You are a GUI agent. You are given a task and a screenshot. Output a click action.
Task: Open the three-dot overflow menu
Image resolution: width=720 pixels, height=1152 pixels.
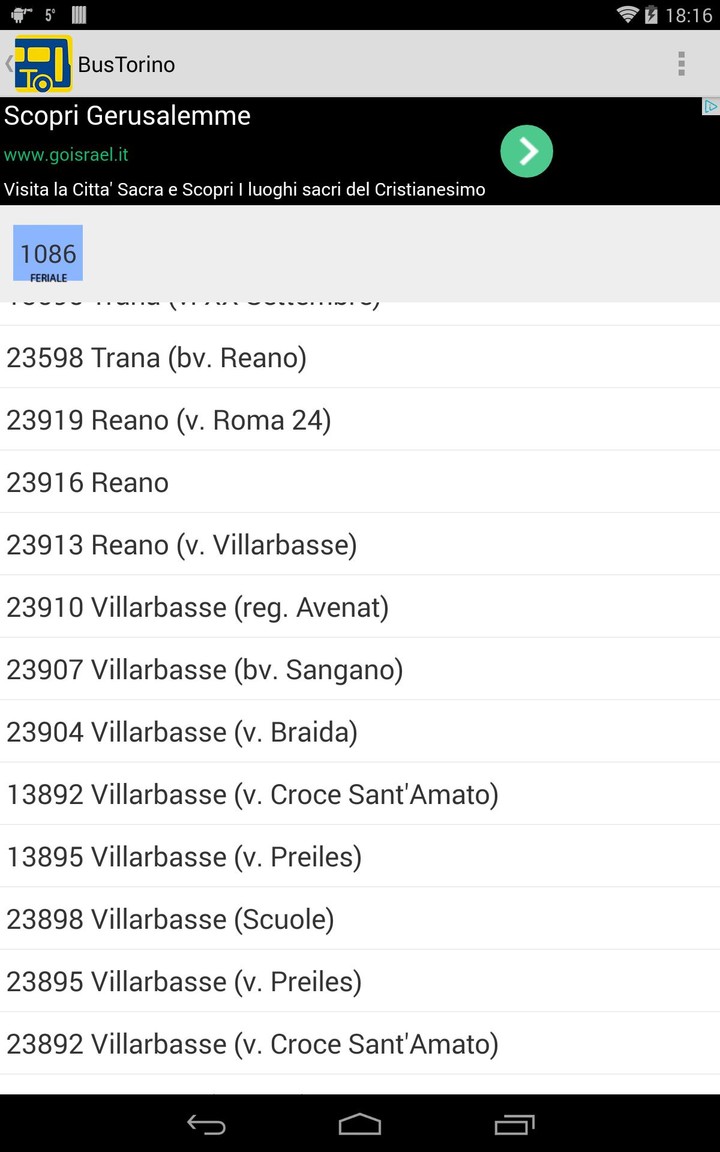[x=681, y=64]
